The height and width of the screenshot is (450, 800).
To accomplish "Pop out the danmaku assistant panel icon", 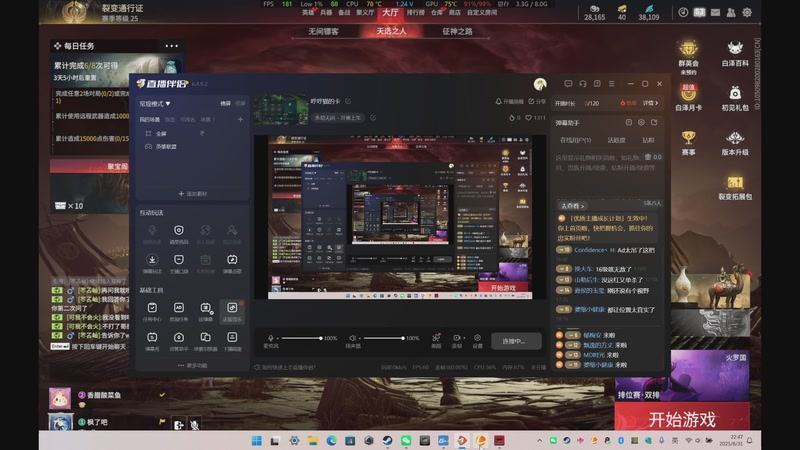I will pyautogui.click(x=654, y=122).
